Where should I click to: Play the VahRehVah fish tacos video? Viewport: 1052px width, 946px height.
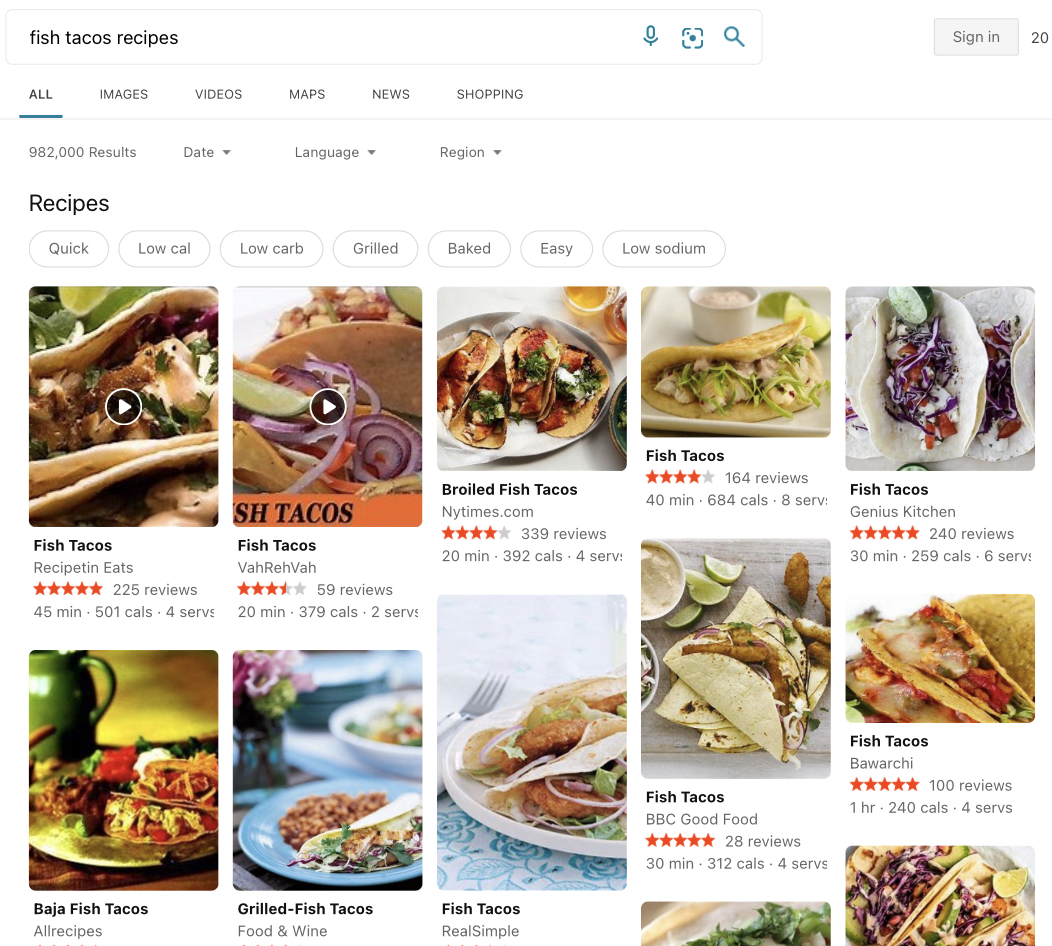327,406
